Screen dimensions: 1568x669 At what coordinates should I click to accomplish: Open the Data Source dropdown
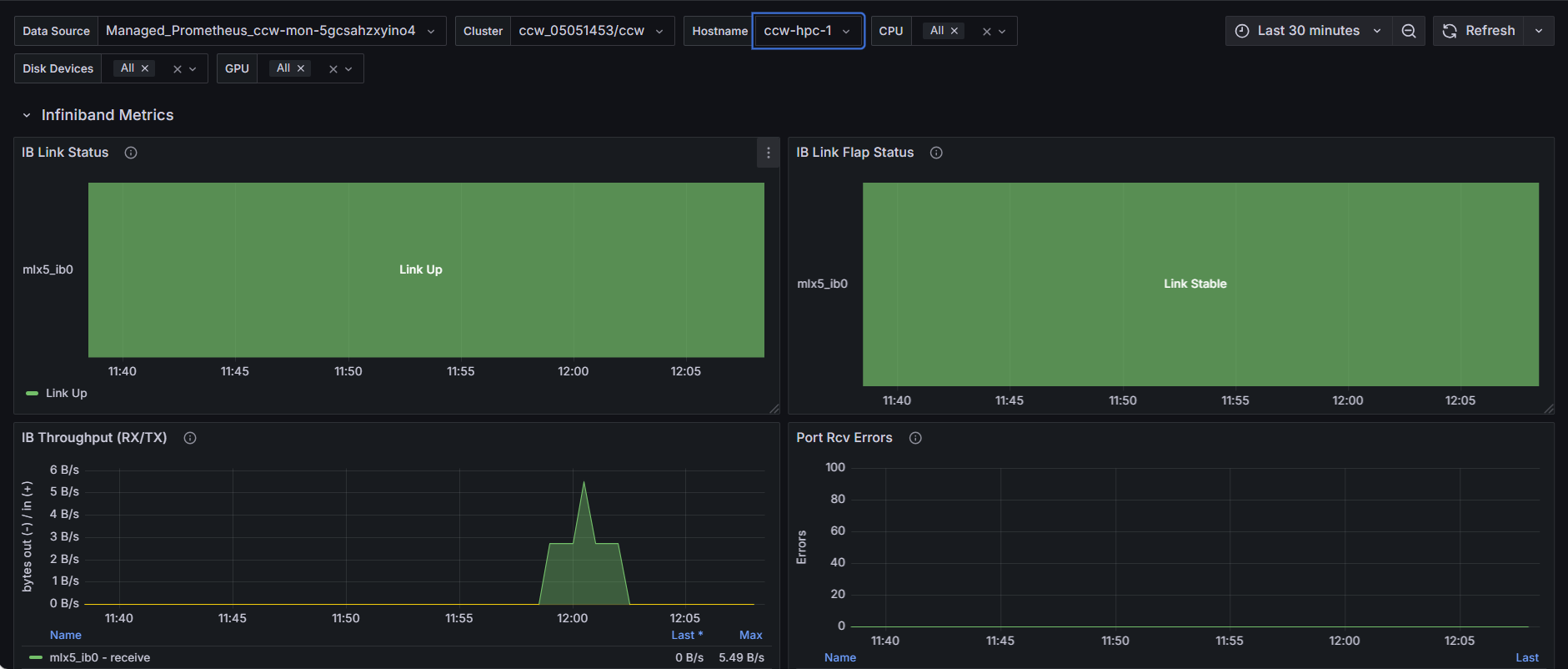(x=272, y=31)
